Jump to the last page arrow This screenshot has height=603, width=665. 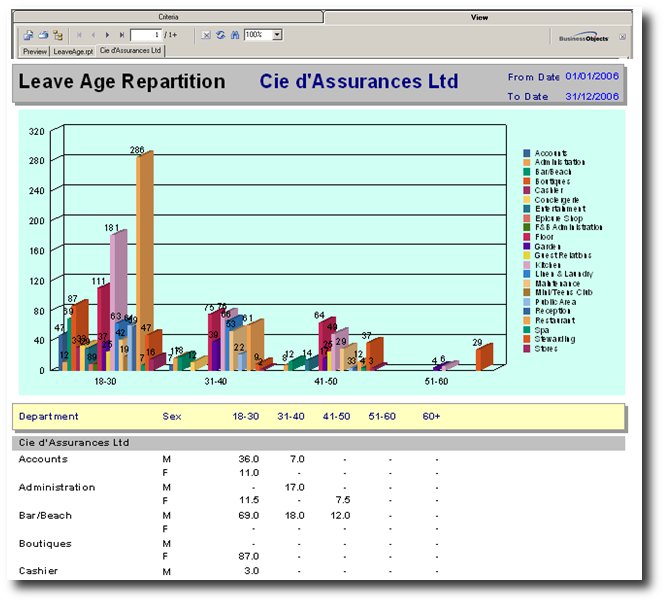point(121,35)
